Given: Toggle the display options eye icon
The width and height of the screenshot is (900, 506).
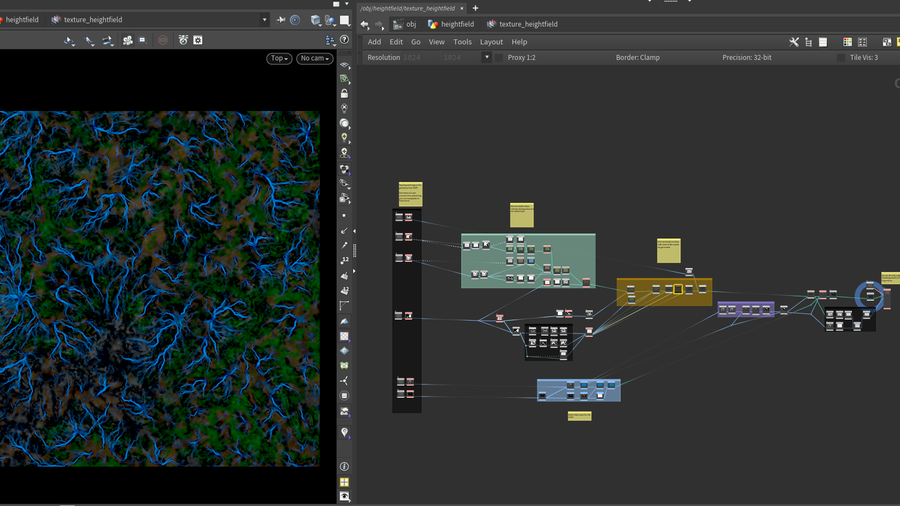Looking at the screenshot, I should tap(344, 496).
